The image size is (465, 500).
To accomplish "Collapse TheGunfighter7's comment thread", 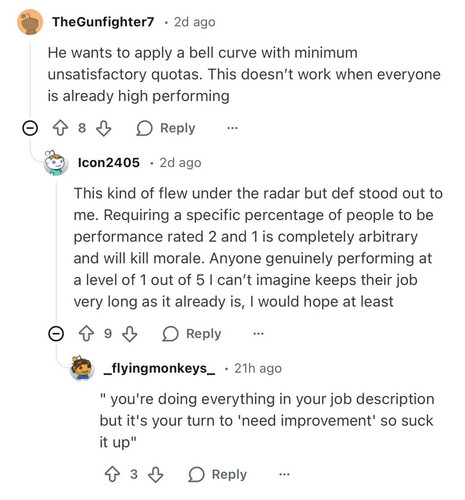I will 30,128.
